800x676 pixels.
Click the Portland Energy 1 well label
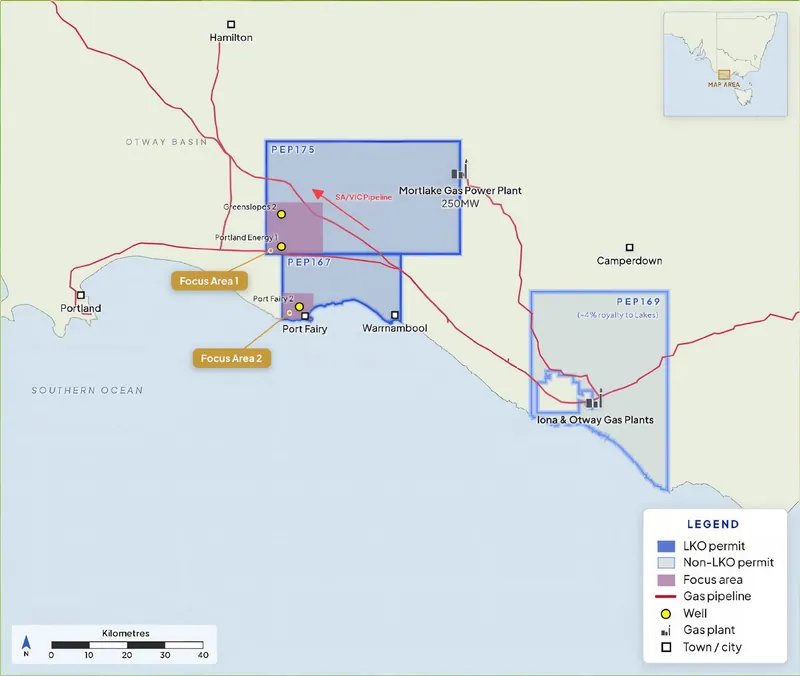246,237
